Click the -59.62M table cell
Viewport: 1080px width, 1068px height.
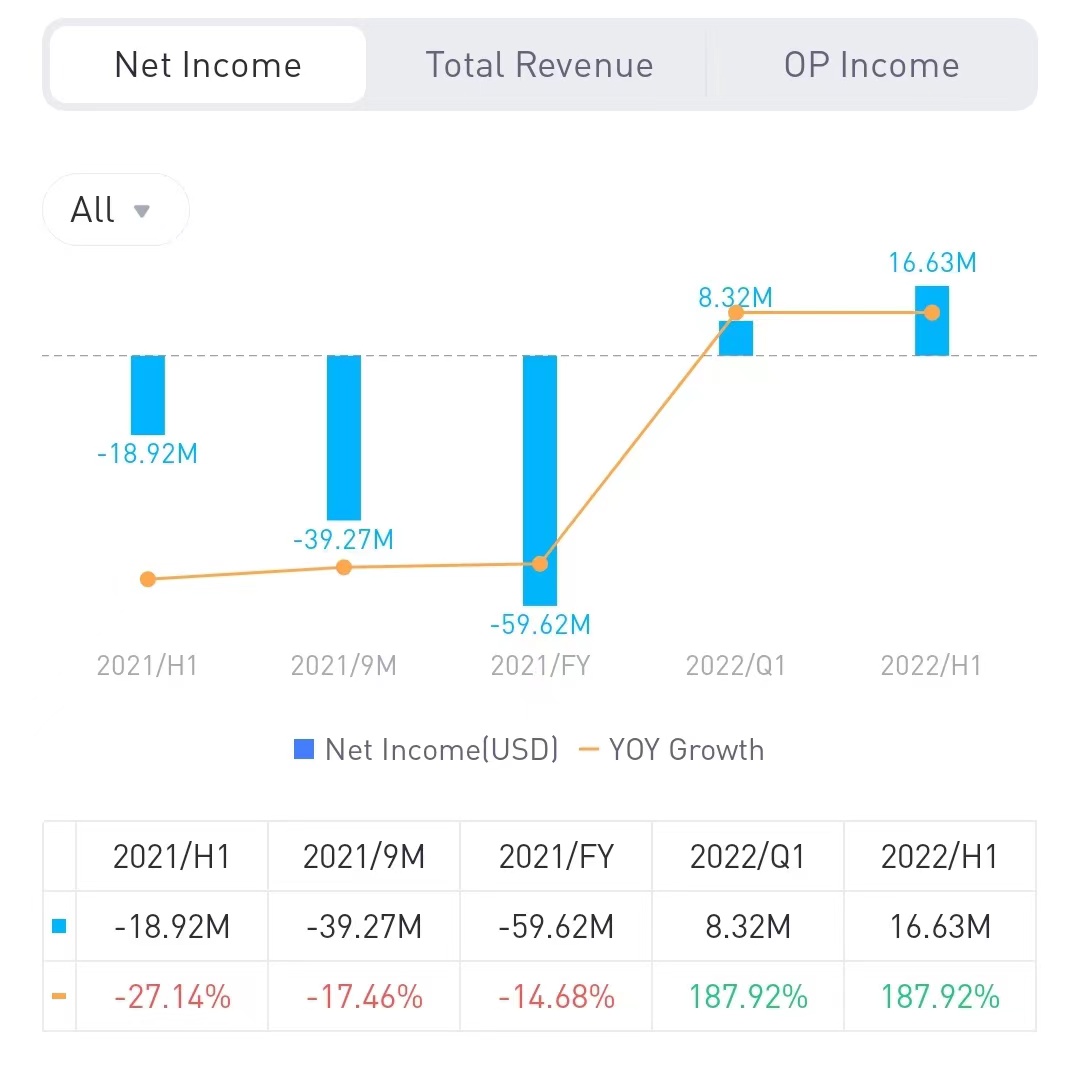point(556,926)
